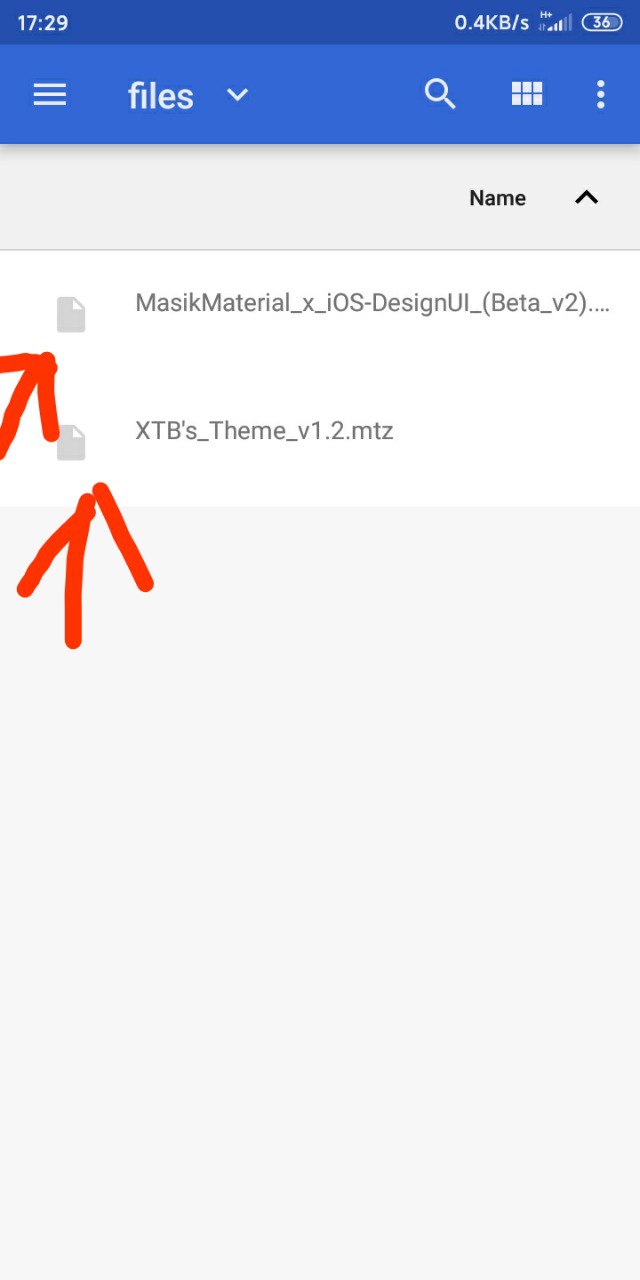Viewport: 640px width, 1280px height.
Task: Open the hamburger navigation menu
Action: (x=50, y=95)
